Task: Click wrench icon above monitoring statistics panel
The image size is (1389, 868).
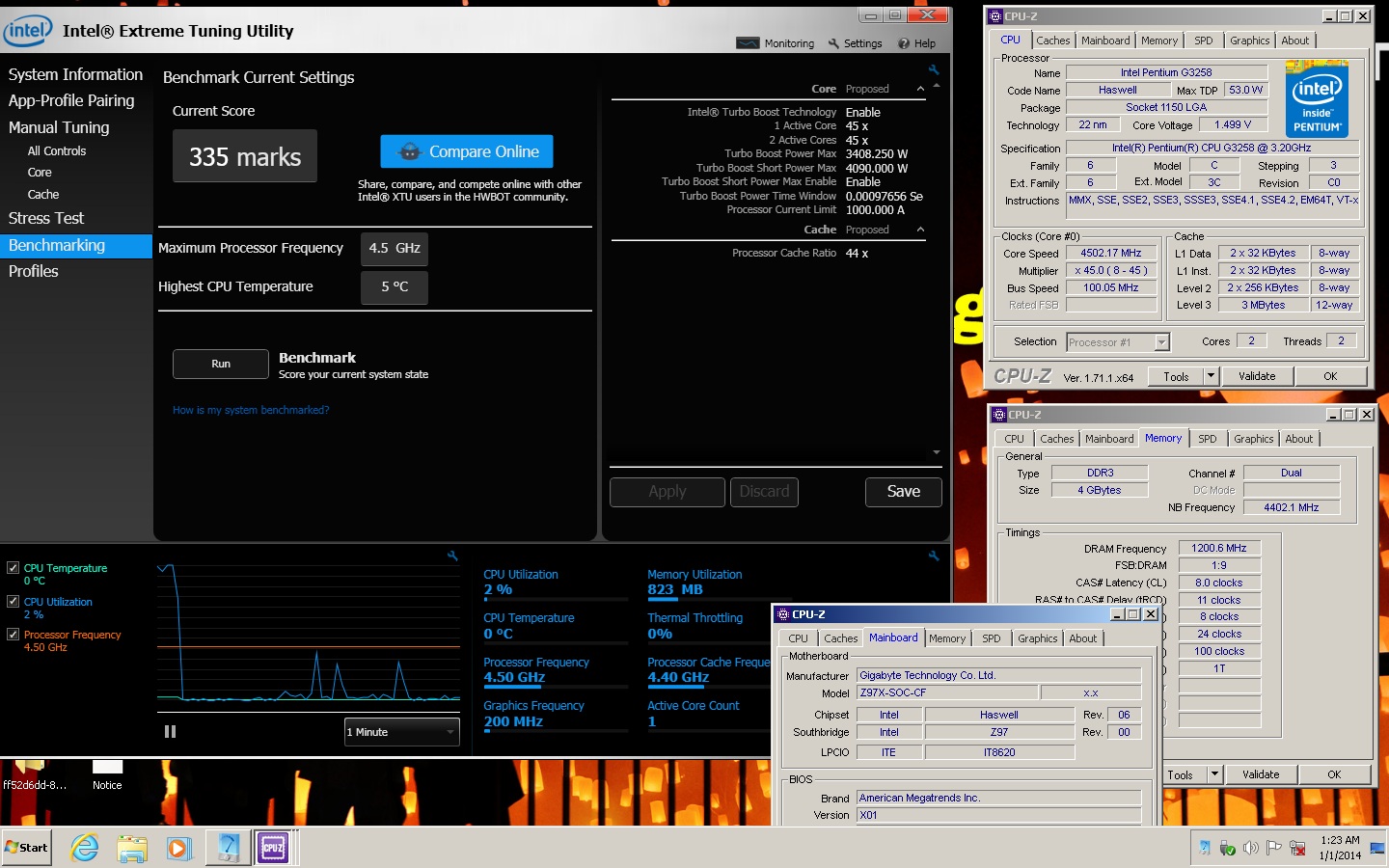Action: pyautogui.click(x=933, y=556)
